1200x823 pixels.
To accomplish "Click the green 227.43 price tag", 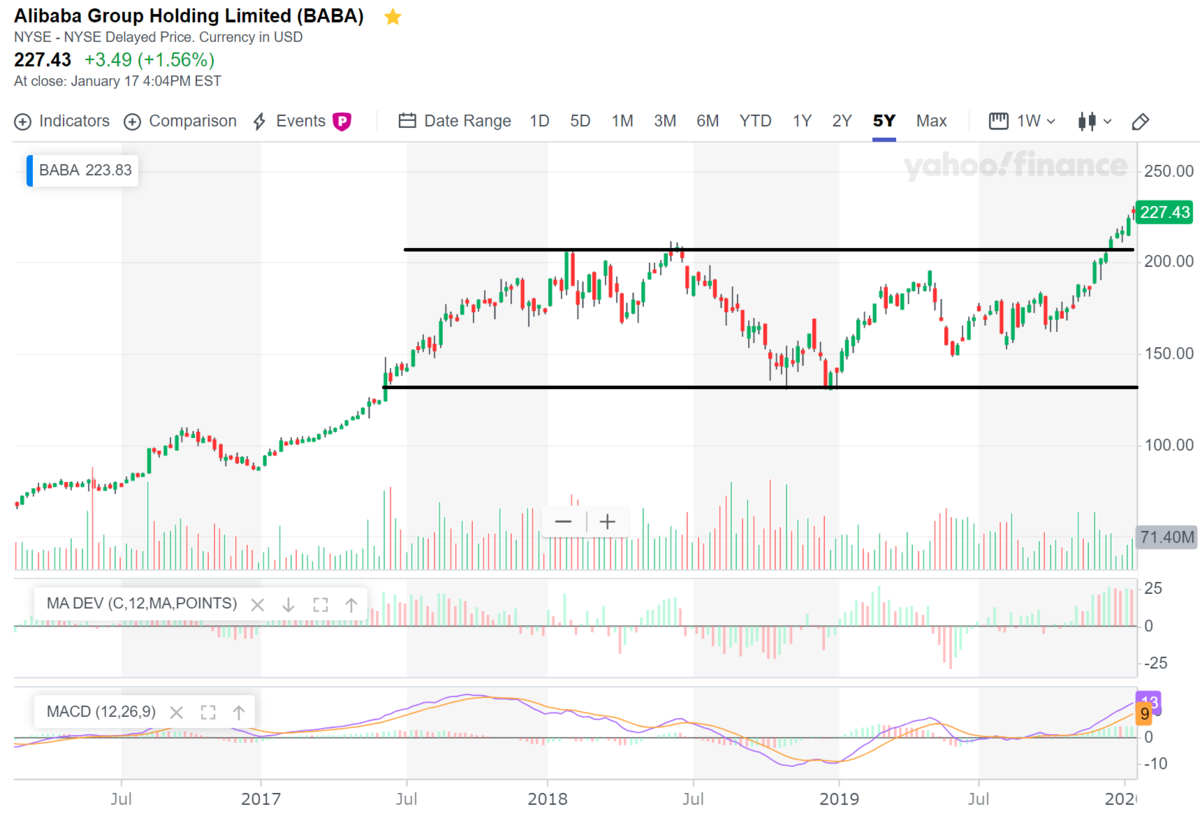I will [x=1165, y=212].
